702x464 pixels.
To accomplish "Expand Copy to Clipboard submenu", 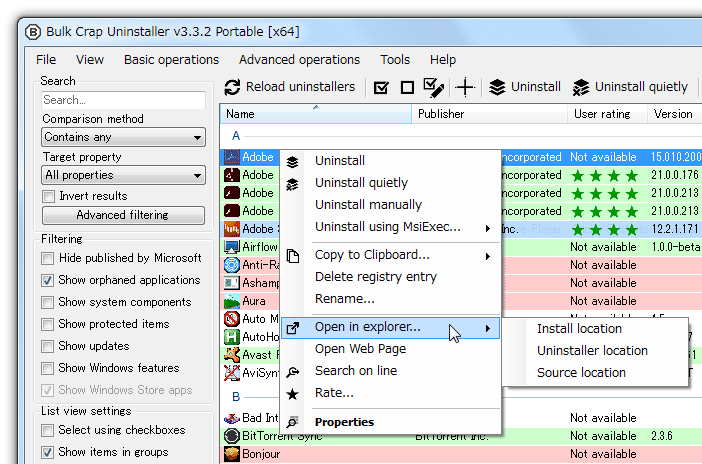I will point(488,256).
